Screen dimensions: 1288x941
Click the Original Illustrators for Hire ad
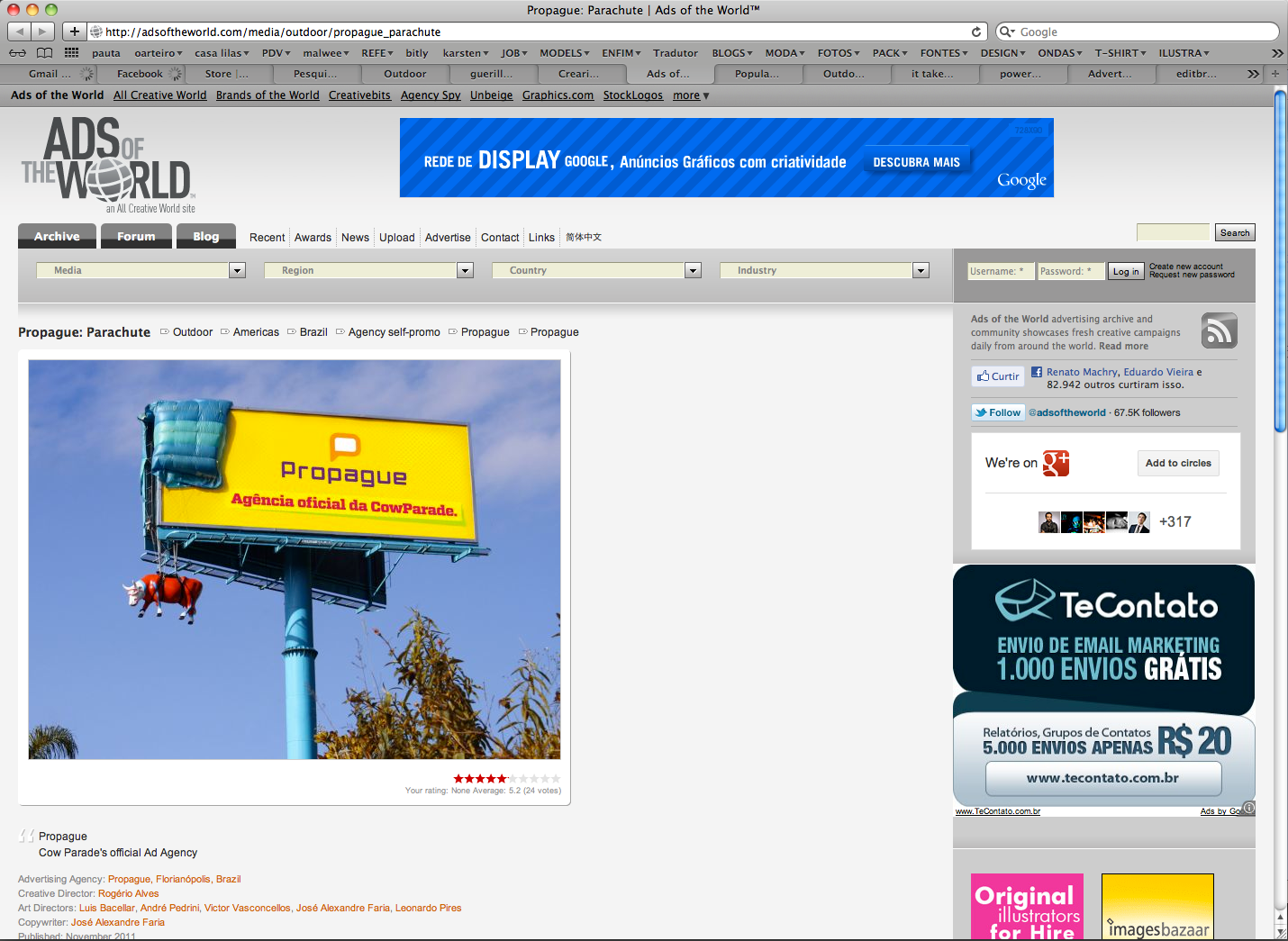[1027, 907]
